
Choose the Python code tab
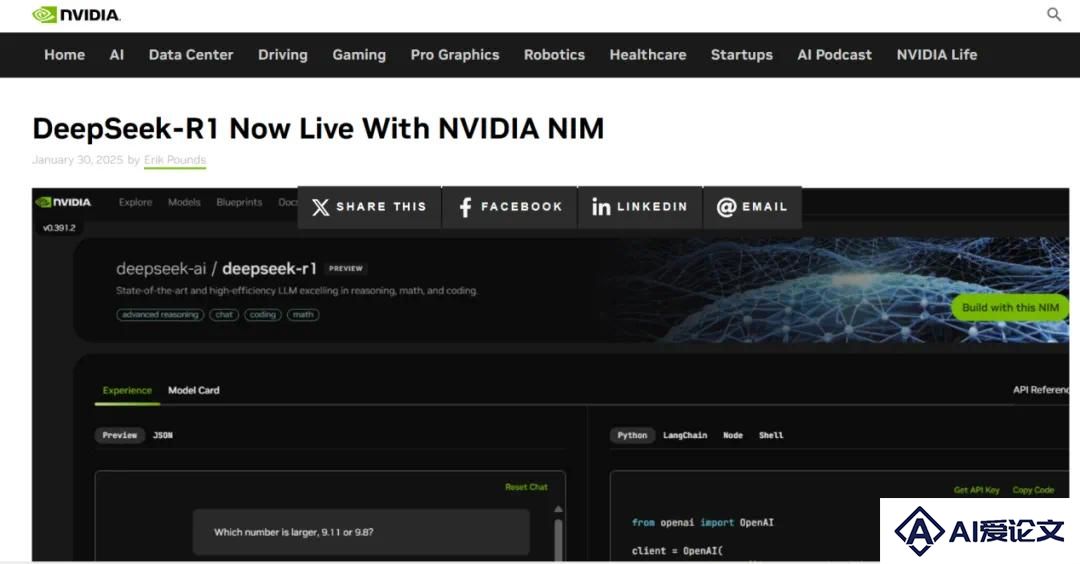632,435
